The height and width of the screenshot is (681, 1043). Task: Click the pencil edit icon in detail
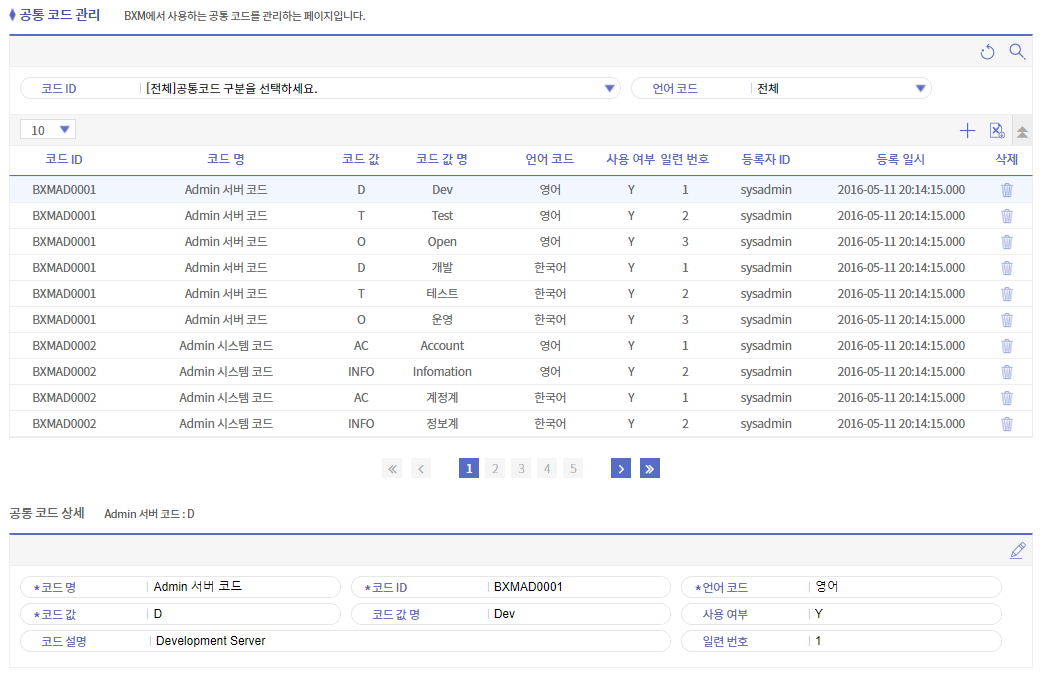click(1018, 551)
